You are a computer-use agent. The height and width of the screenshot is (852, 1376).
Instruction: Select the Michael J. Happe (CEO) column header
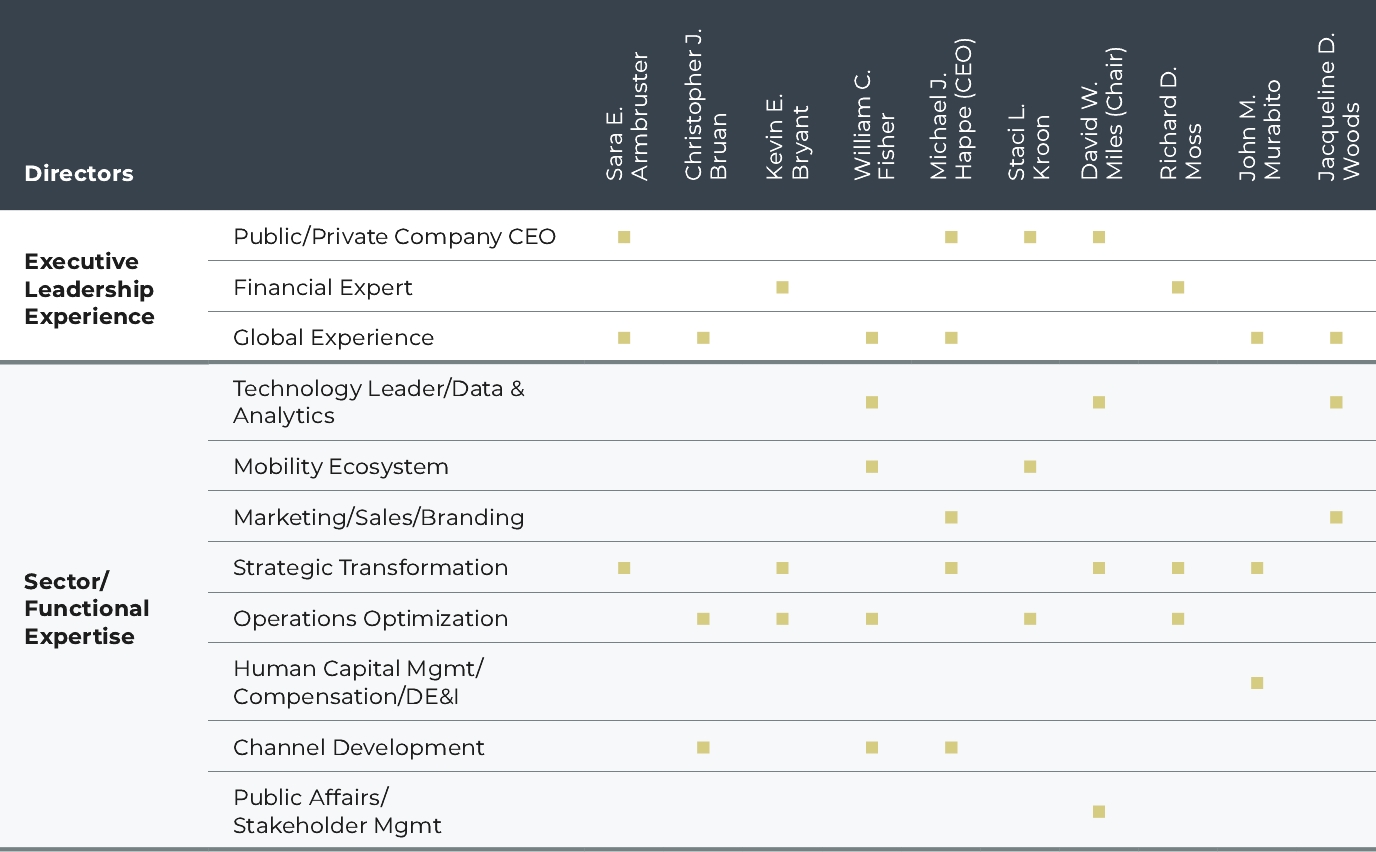tap(951, 110)
